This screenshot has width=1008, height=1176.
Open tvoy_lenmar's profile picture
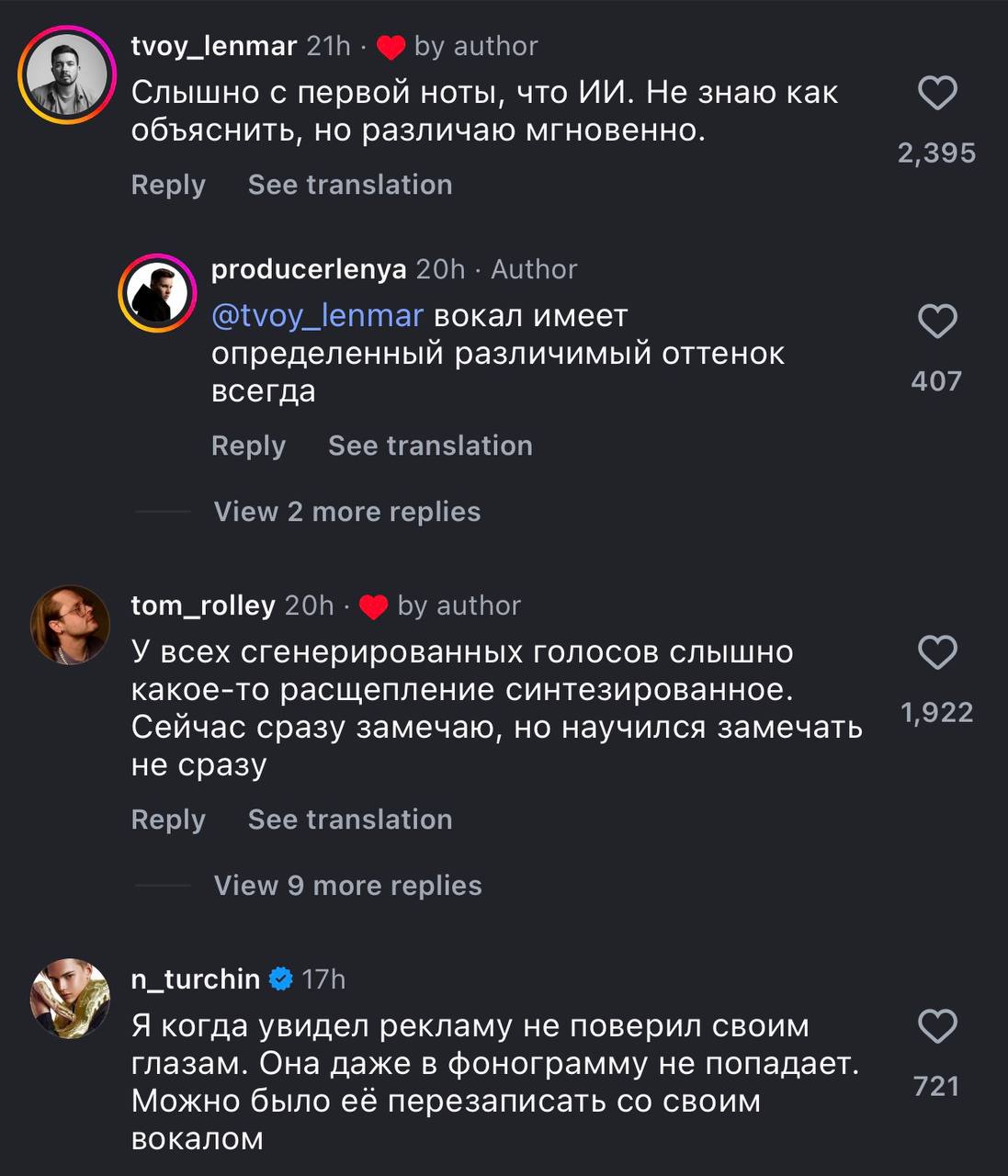coord(67,75)
